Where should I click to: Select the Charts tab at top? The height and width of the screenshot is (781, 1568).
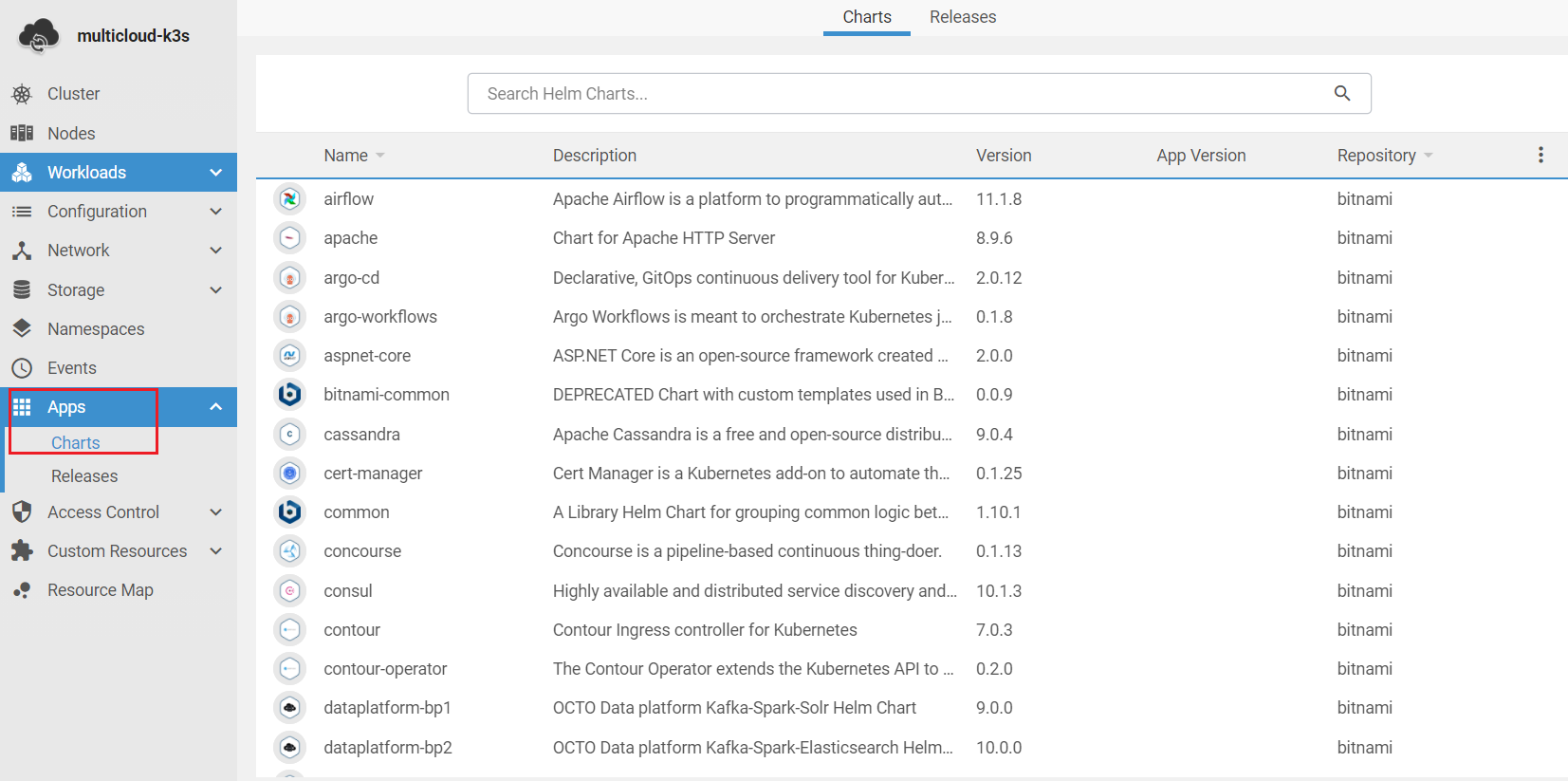[x=867, y=17]
